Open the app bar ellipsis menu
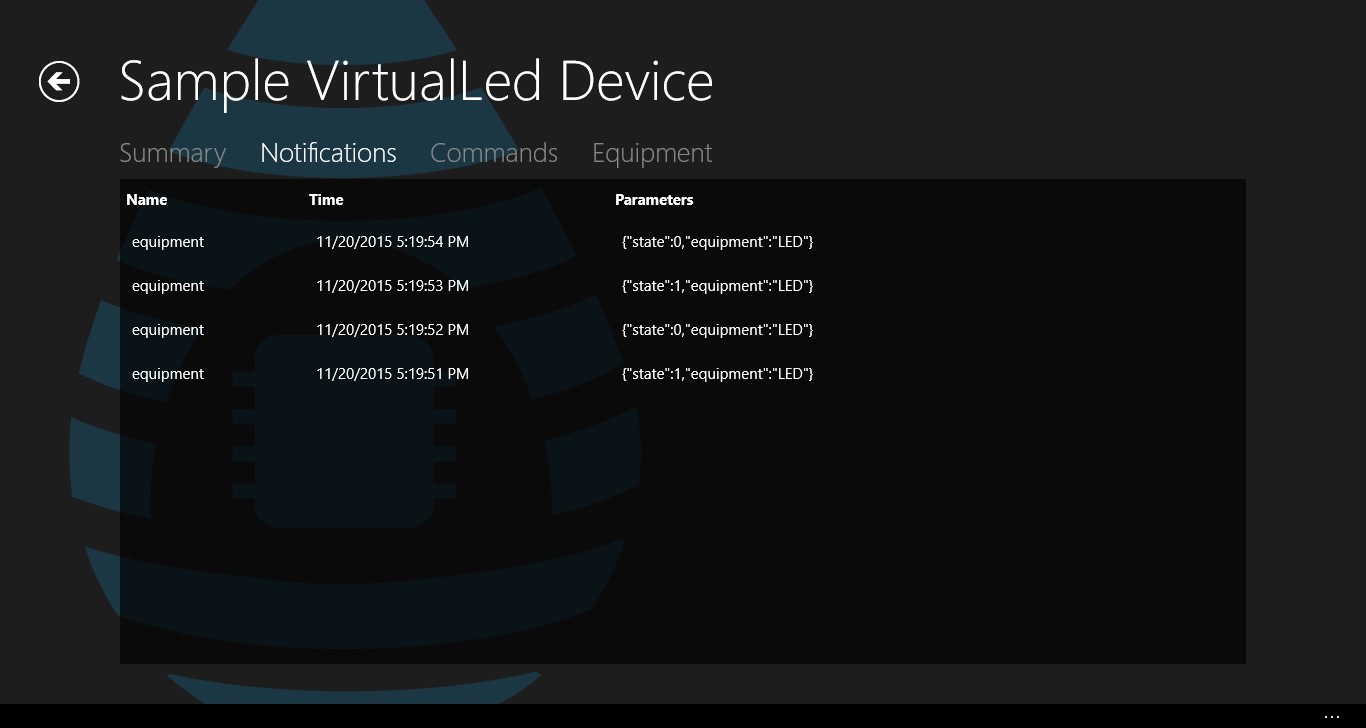 click(x=1331, y=716)
